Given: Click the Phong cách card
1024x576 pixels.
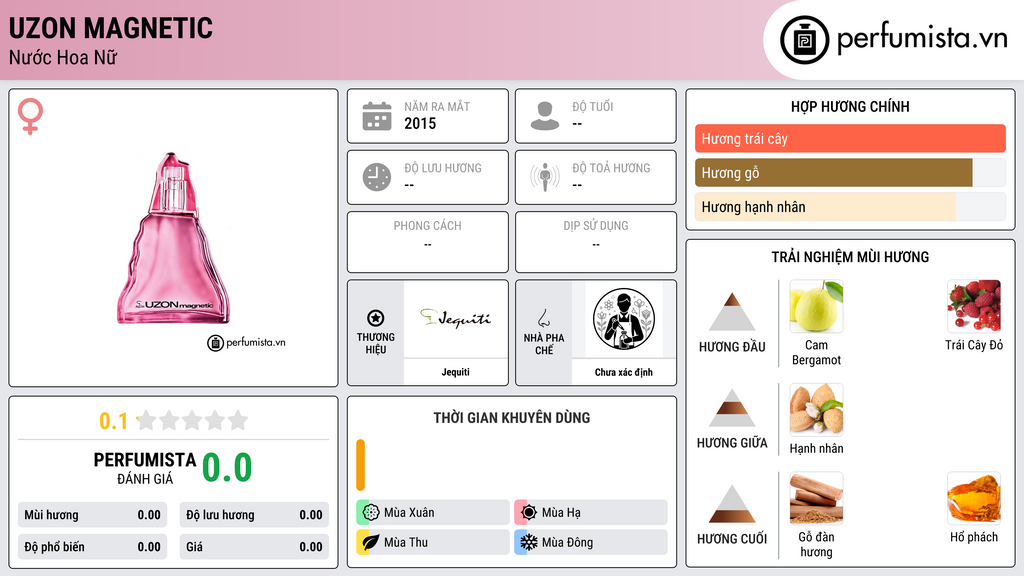Looking at the screenshot, I should pyautogui.click(x=428, y=242).
